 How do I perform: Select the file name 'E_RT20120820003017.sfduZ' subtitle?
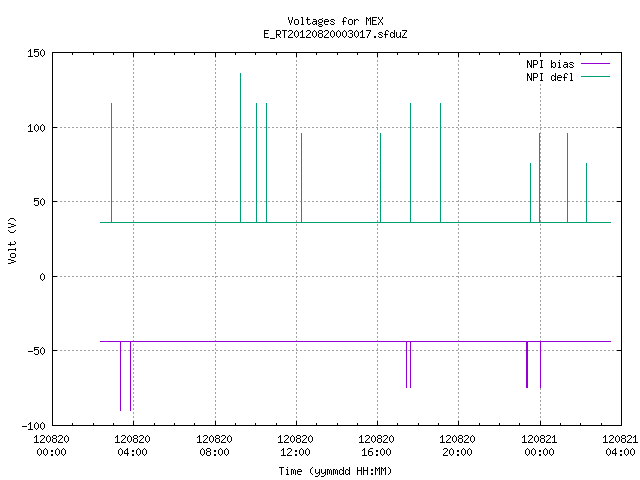(335, 34)
